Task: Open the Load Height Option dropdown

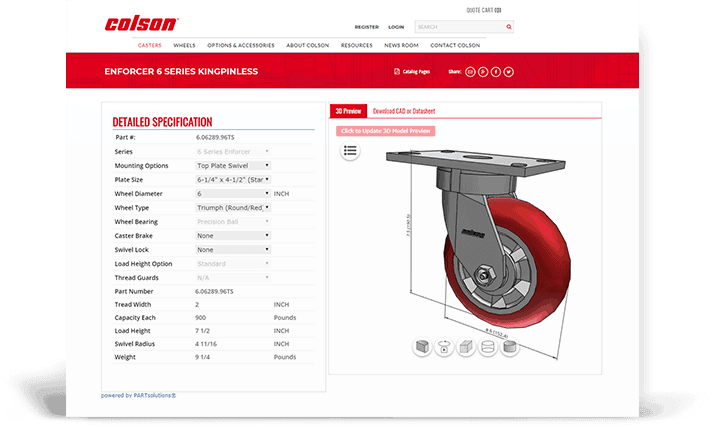Action: coord(233,264)
